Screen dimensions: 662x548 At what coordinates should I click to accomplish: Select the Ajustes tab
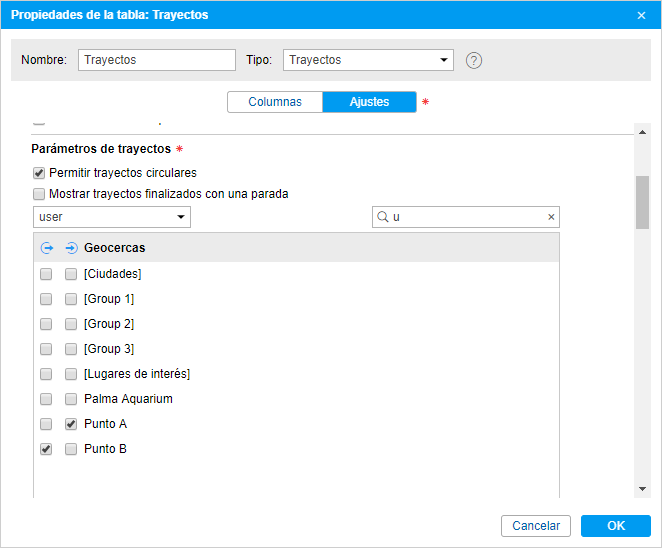click(369, 102)
